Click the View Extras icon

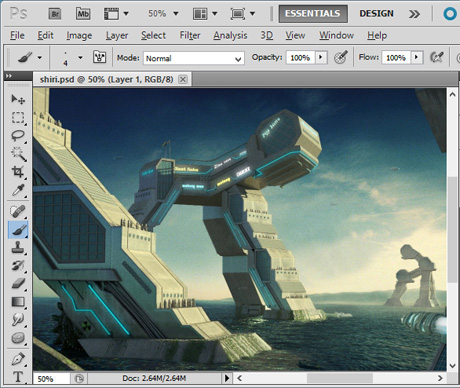click(111, 14)
